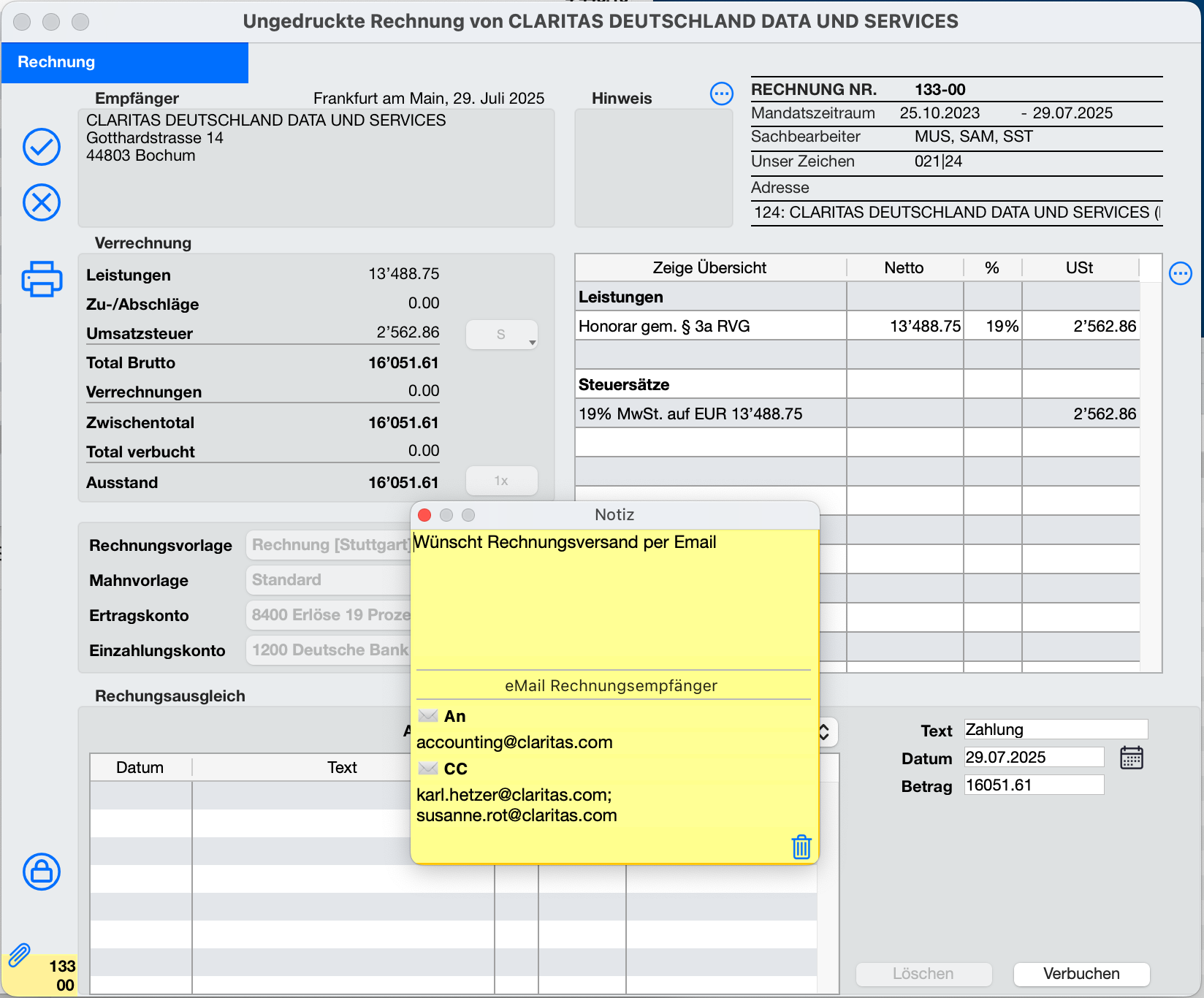Screen dimensions: 1204x998
Task: Delete the note with trash icon
Action: click(801, 846)
